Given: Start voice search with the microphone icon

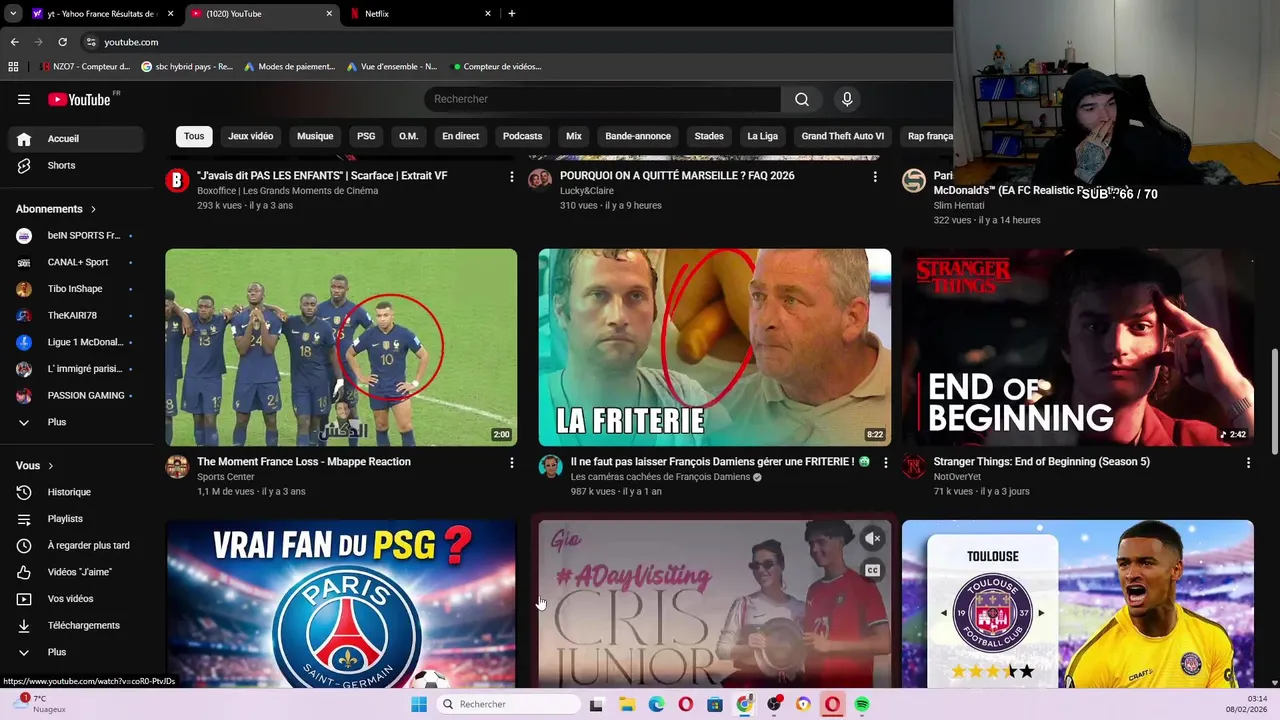Looking at the screenshot, I should pyautogui.click(x=847, y=99).
